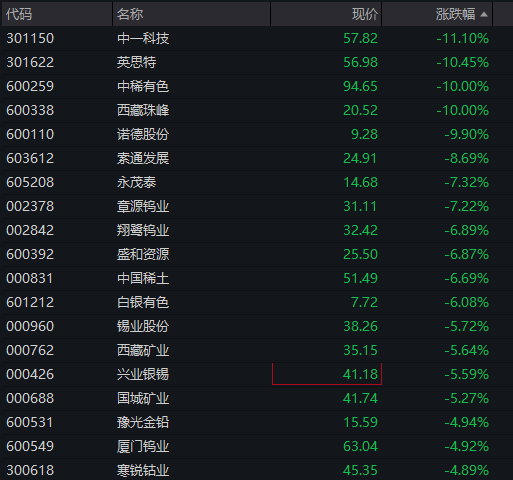The width and height of the screenshot is (513, 480).
Task: Click stock code 002842
Action: [30, 230]
